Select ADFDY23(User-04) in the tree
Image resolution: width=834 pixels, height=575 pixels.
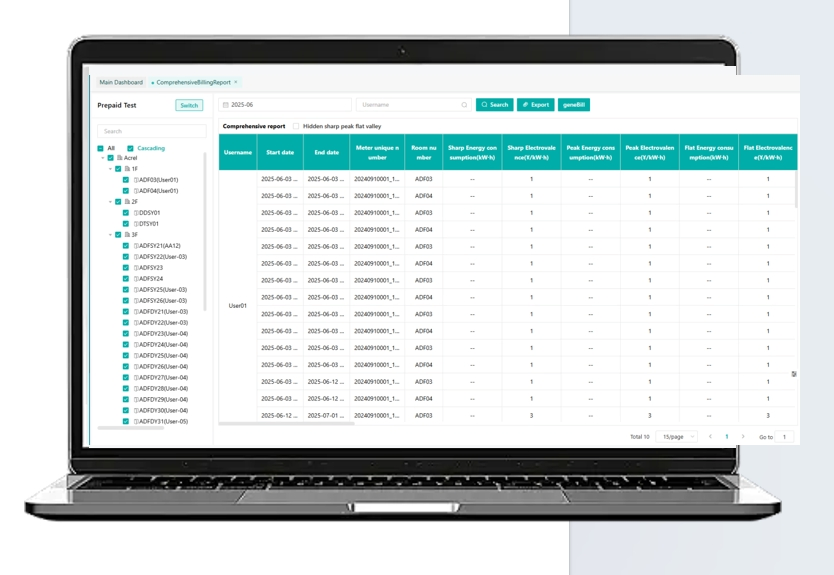click(x=163, y=334)
